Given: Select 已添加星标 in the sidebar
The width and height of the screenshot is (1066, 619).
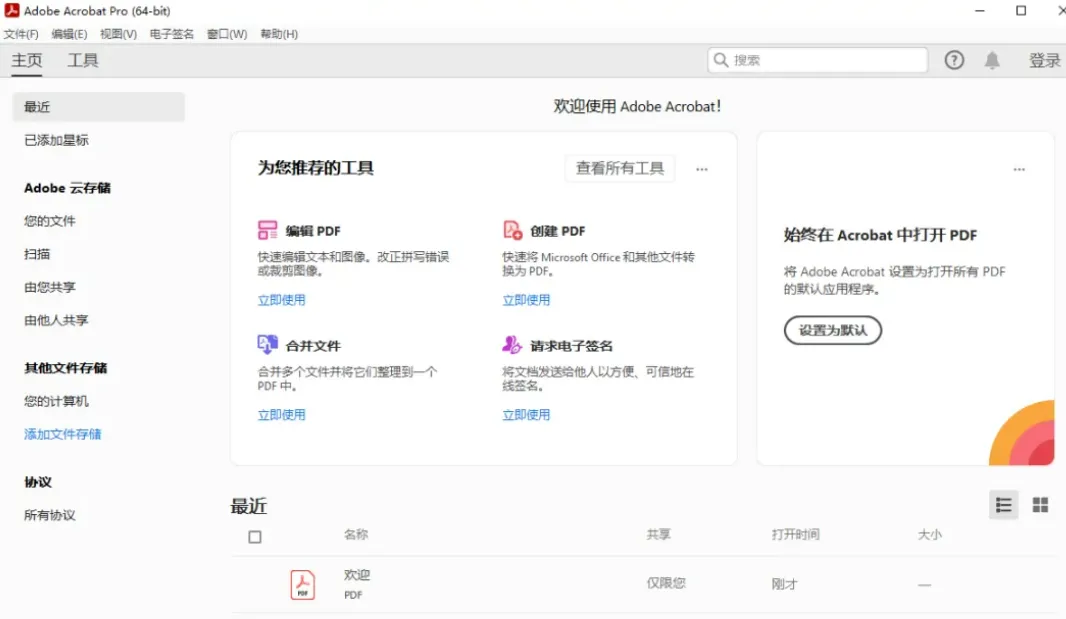Looking at the screenshot, I should [56, 140].
